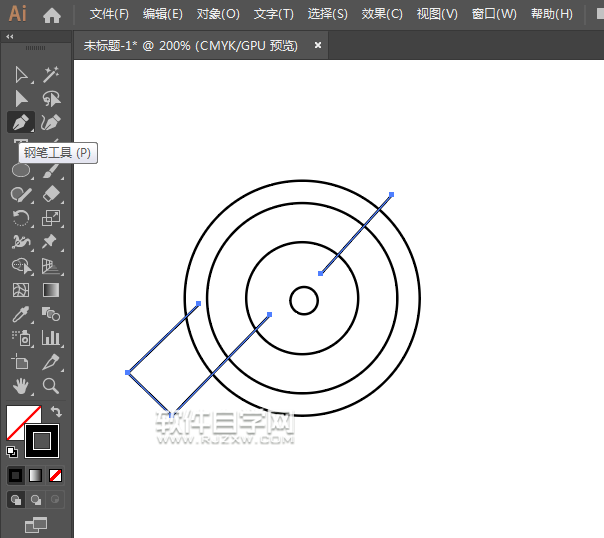Click the small center circle on canvas
Viewport: 604px width, 538px height.
click(x=304, y=300)
